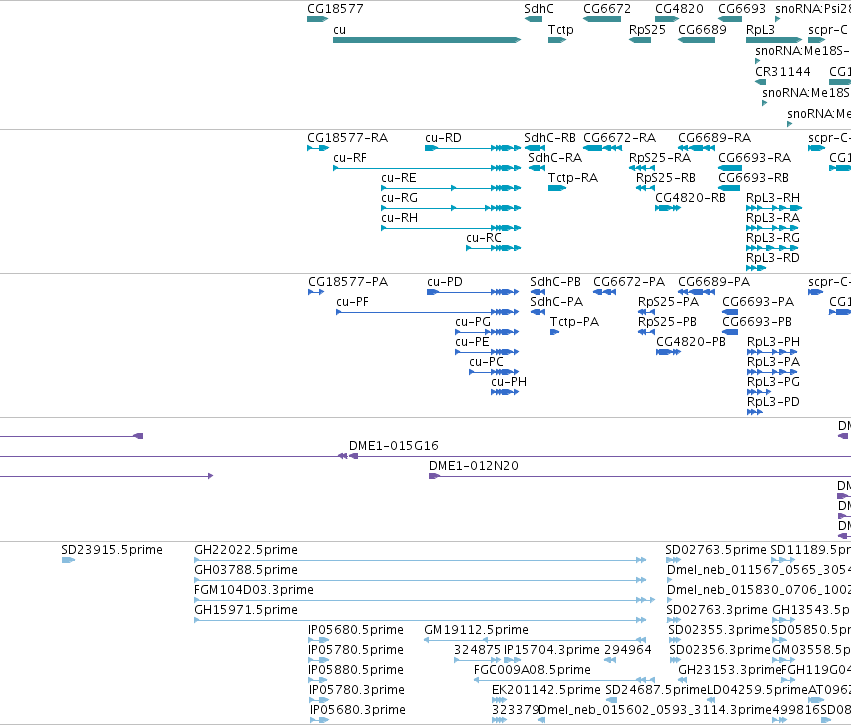
Task: Select the RpL3-PH protein label
Action: coord(773,342)
